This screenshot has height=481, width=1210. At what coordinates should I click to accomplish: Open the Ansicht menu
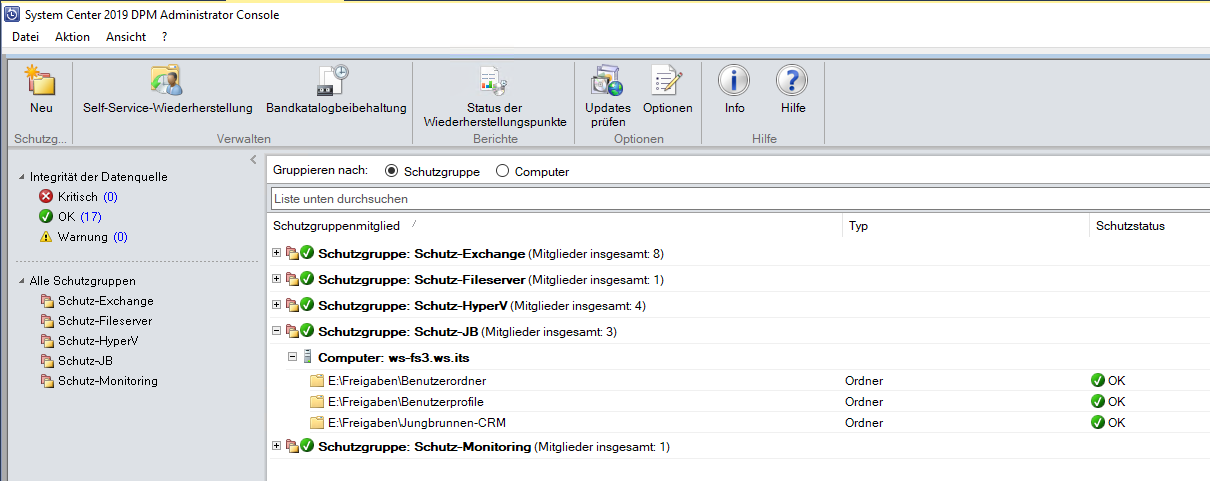click(126, 37)
